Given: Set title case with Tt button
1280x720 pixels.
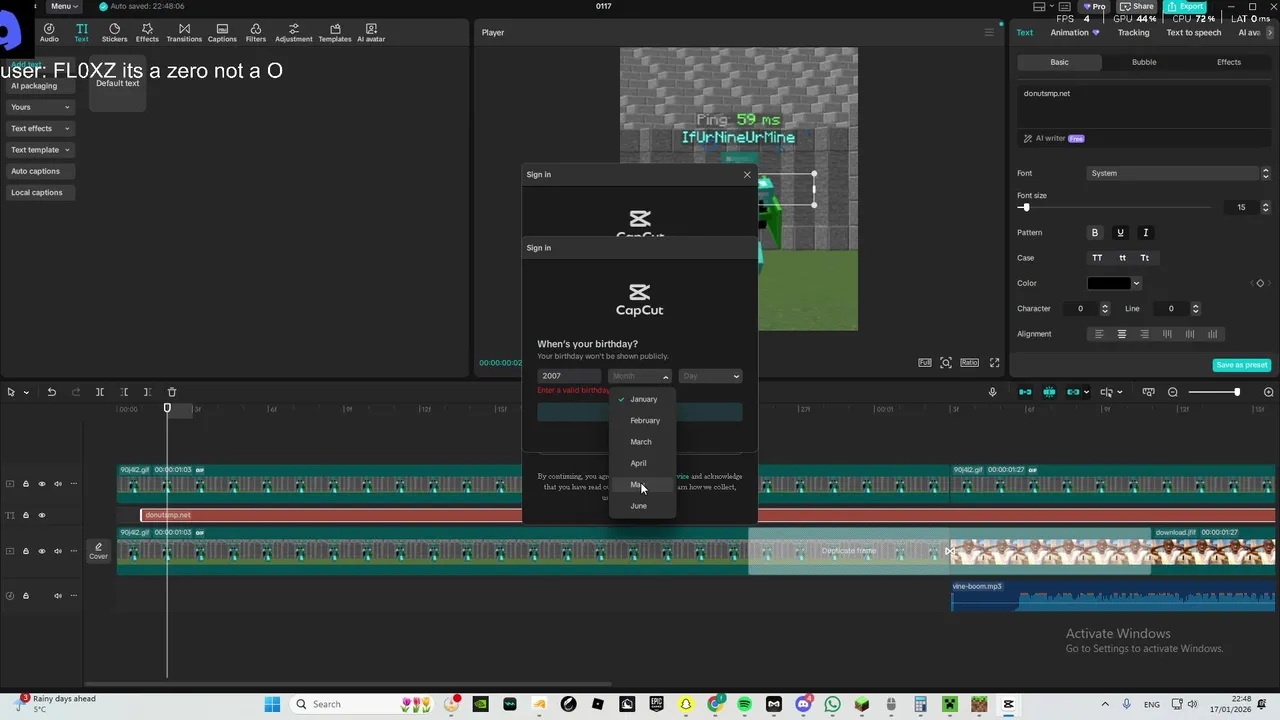Looking at the screenshot, I should (1145, 258).
